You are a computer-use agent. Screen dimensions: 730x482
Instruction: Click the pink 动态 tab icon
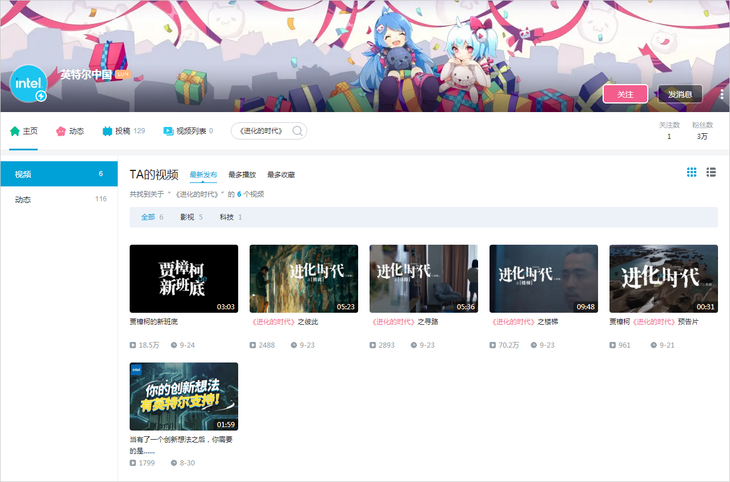coord(61,131)
